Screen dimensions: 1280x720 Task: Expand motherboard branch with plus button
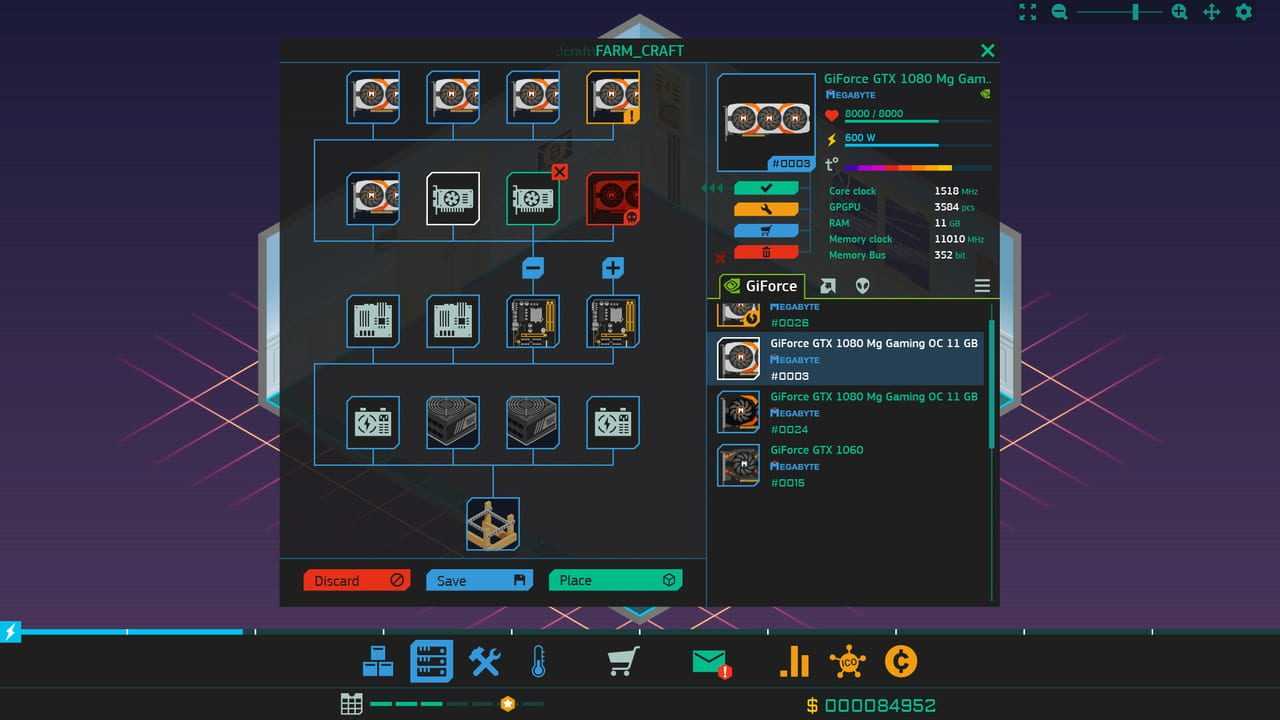(613, 268)
